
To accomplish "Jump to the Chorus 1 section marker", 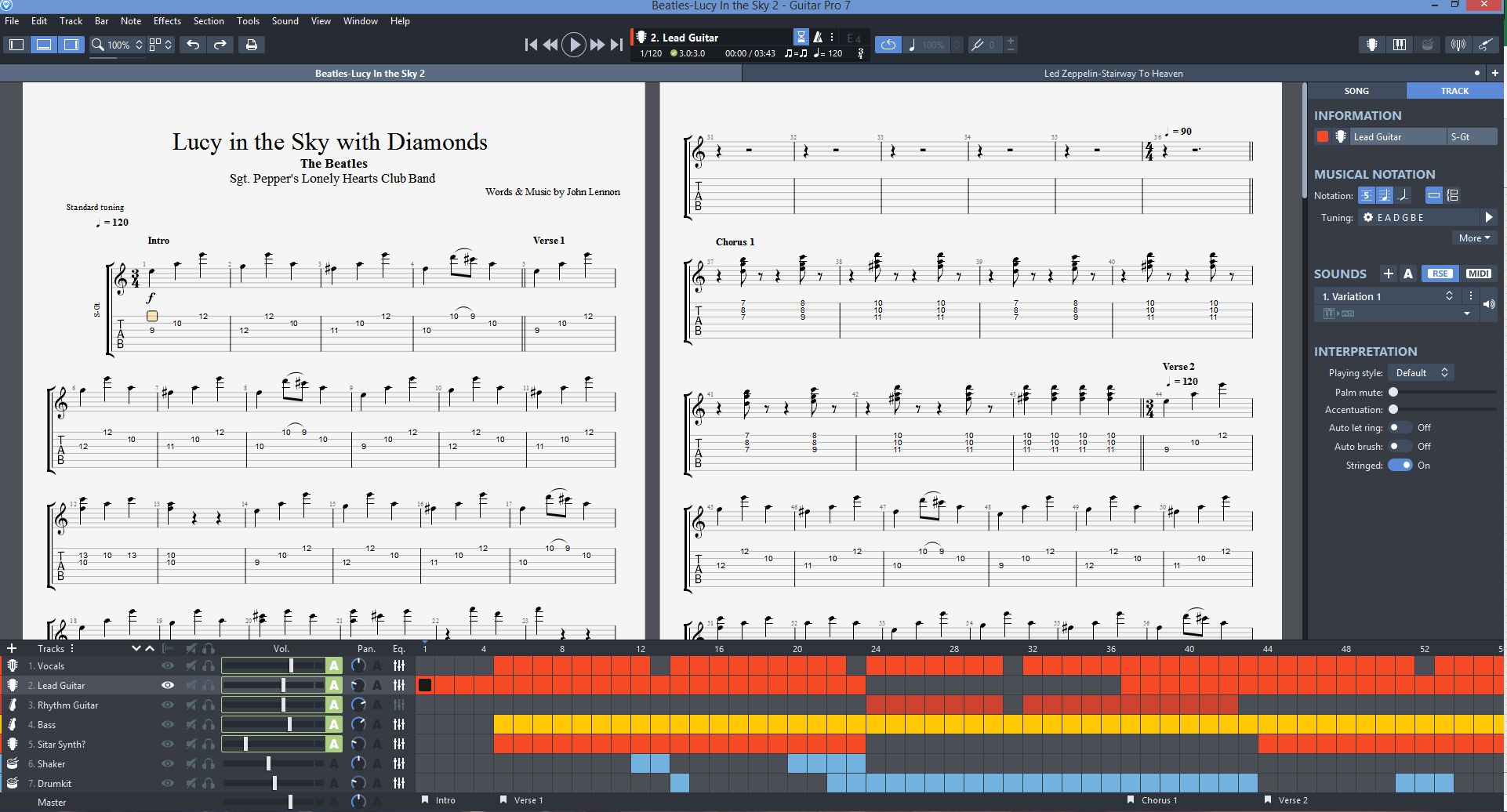I will click(x=1154, y=800).
